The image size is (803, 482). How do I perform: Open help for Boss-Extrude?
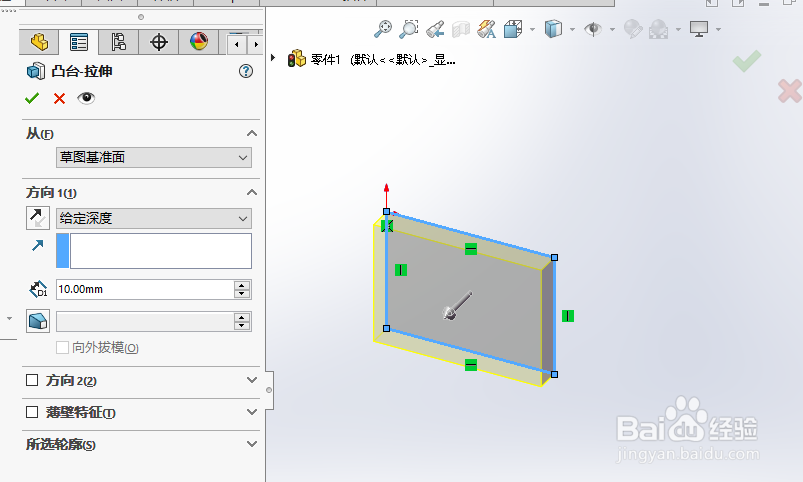246,71
